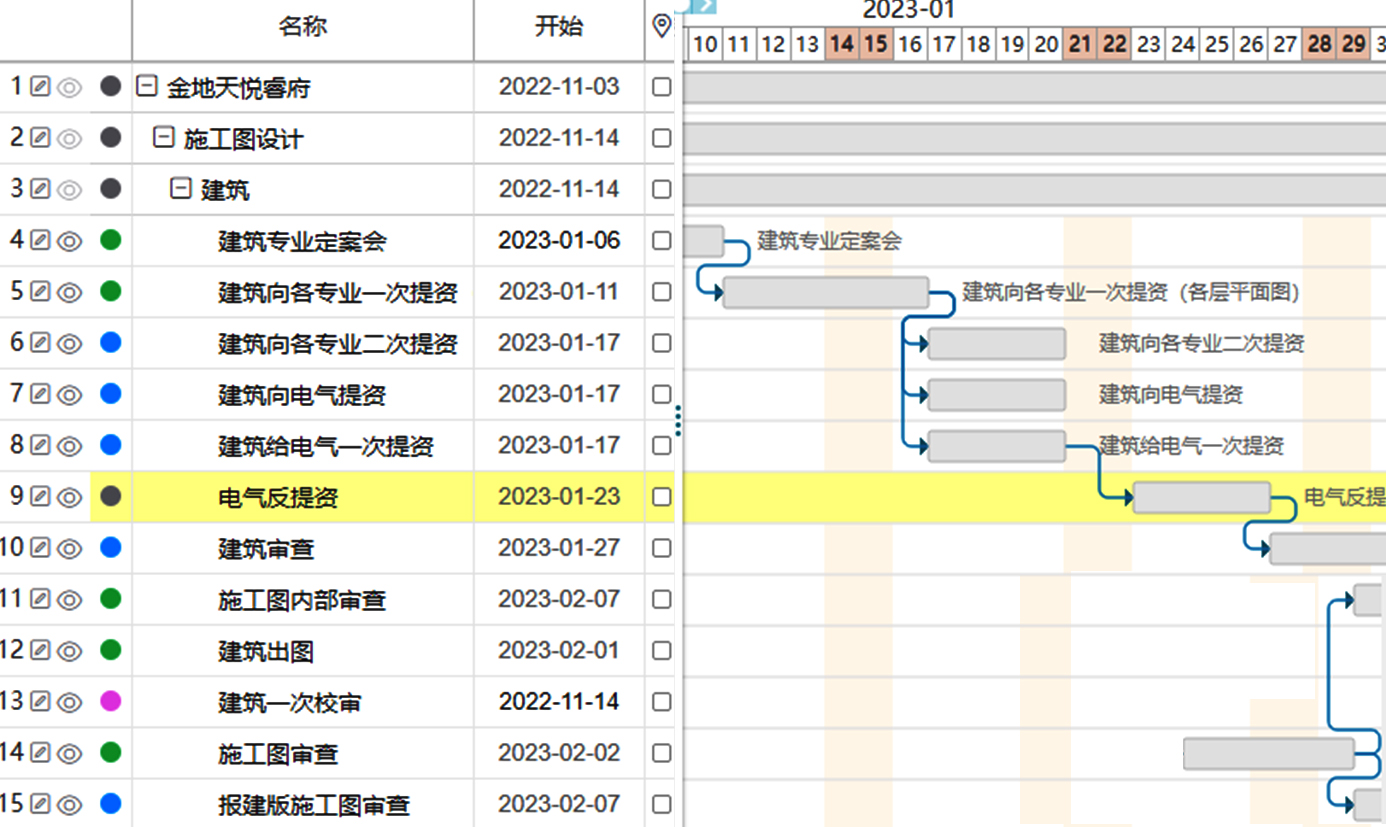Image resolution: width=1386 pixels, height=827 pixels.
Task: Select the task name 施工图内部审查
Action: click(x=302, y=601)
